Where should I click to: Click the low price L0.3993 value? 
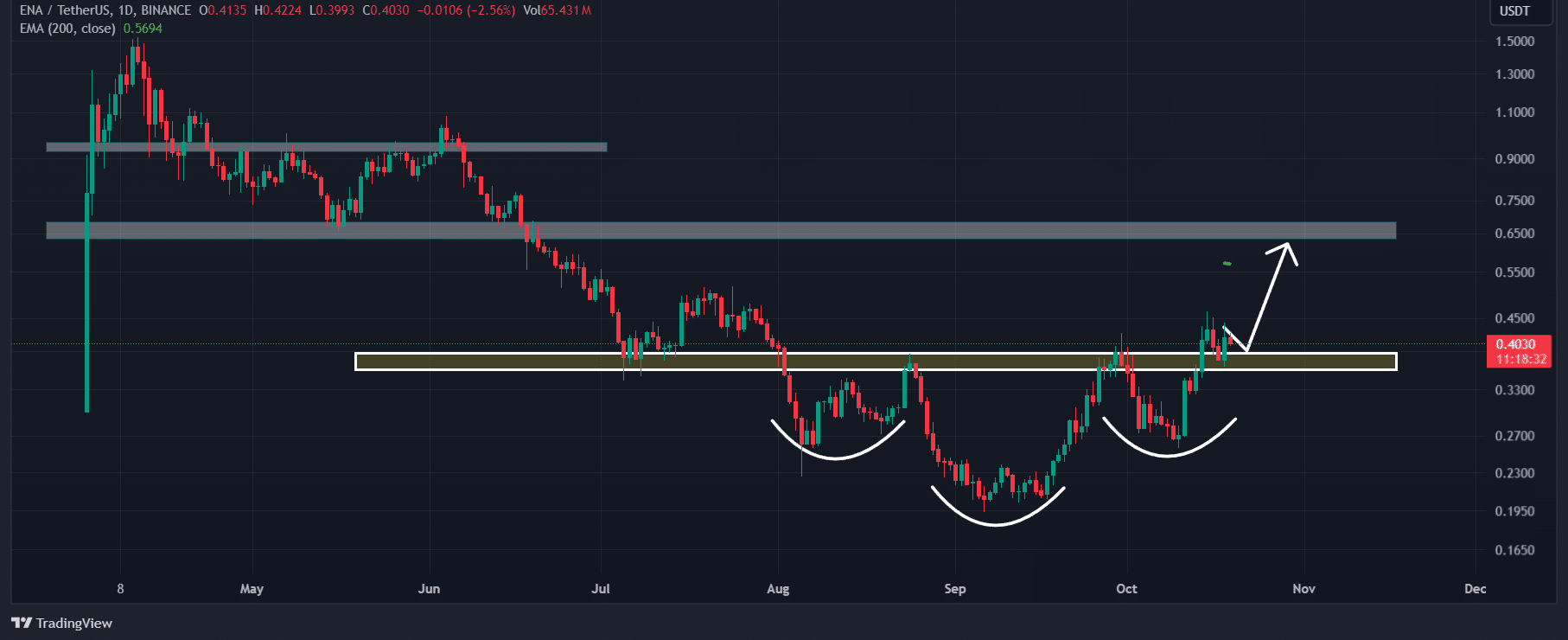332,10
